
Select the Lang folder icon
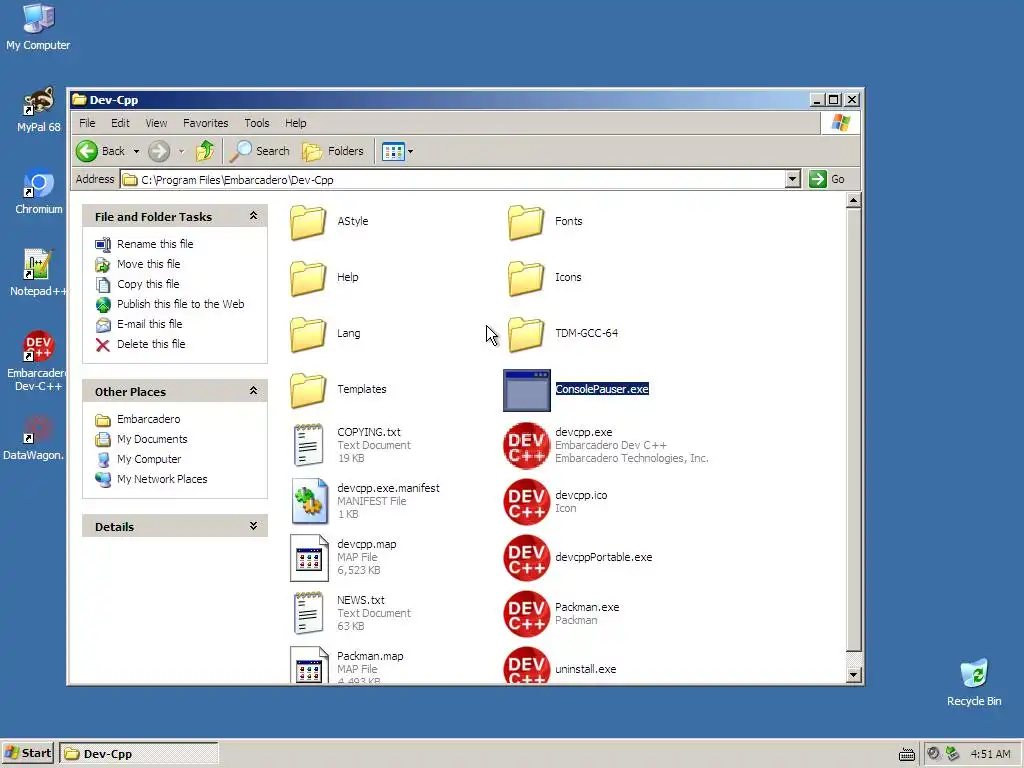pos(308,334)
